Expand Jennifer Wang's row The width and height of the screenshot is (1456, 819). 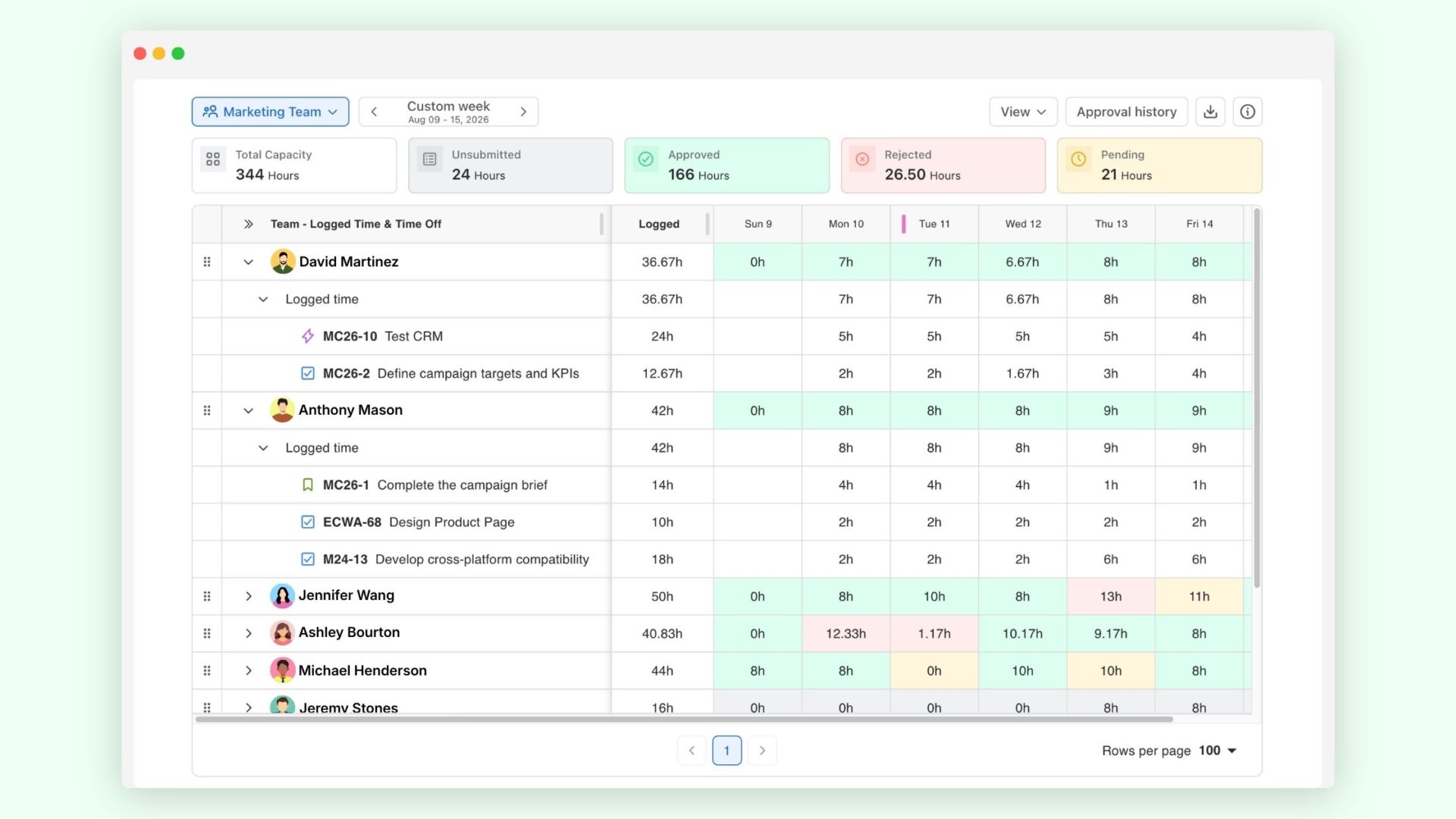click(248, 596)
